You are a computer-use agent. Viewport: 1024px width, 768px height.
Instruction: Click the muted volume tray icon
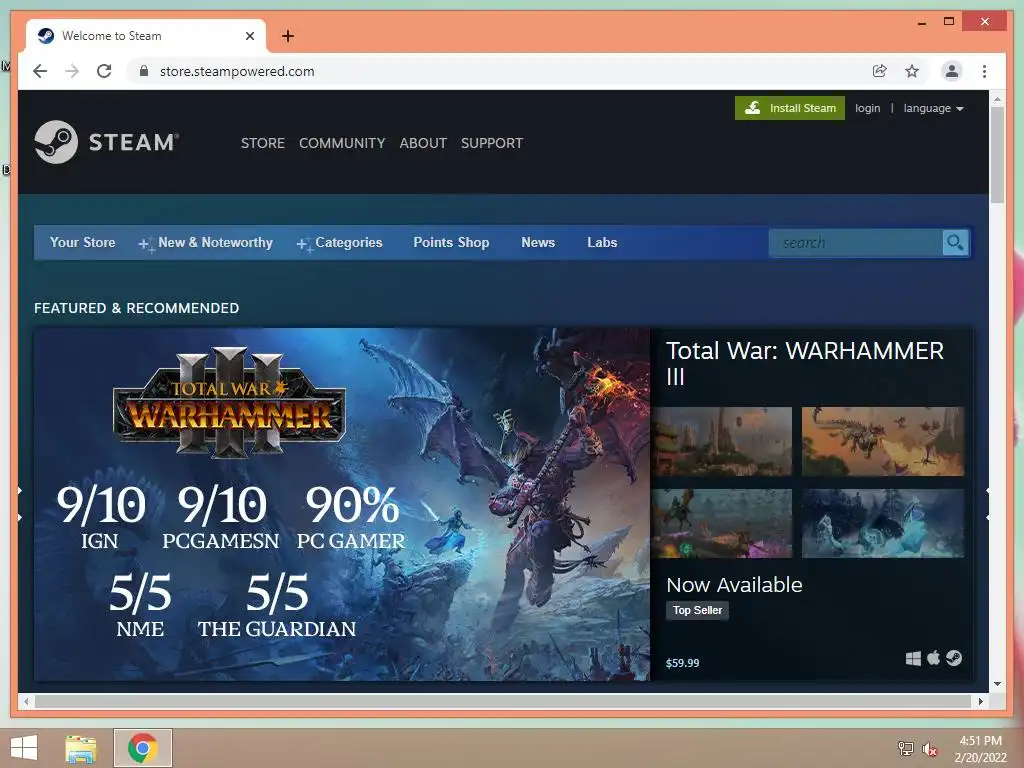coord(929,749)
